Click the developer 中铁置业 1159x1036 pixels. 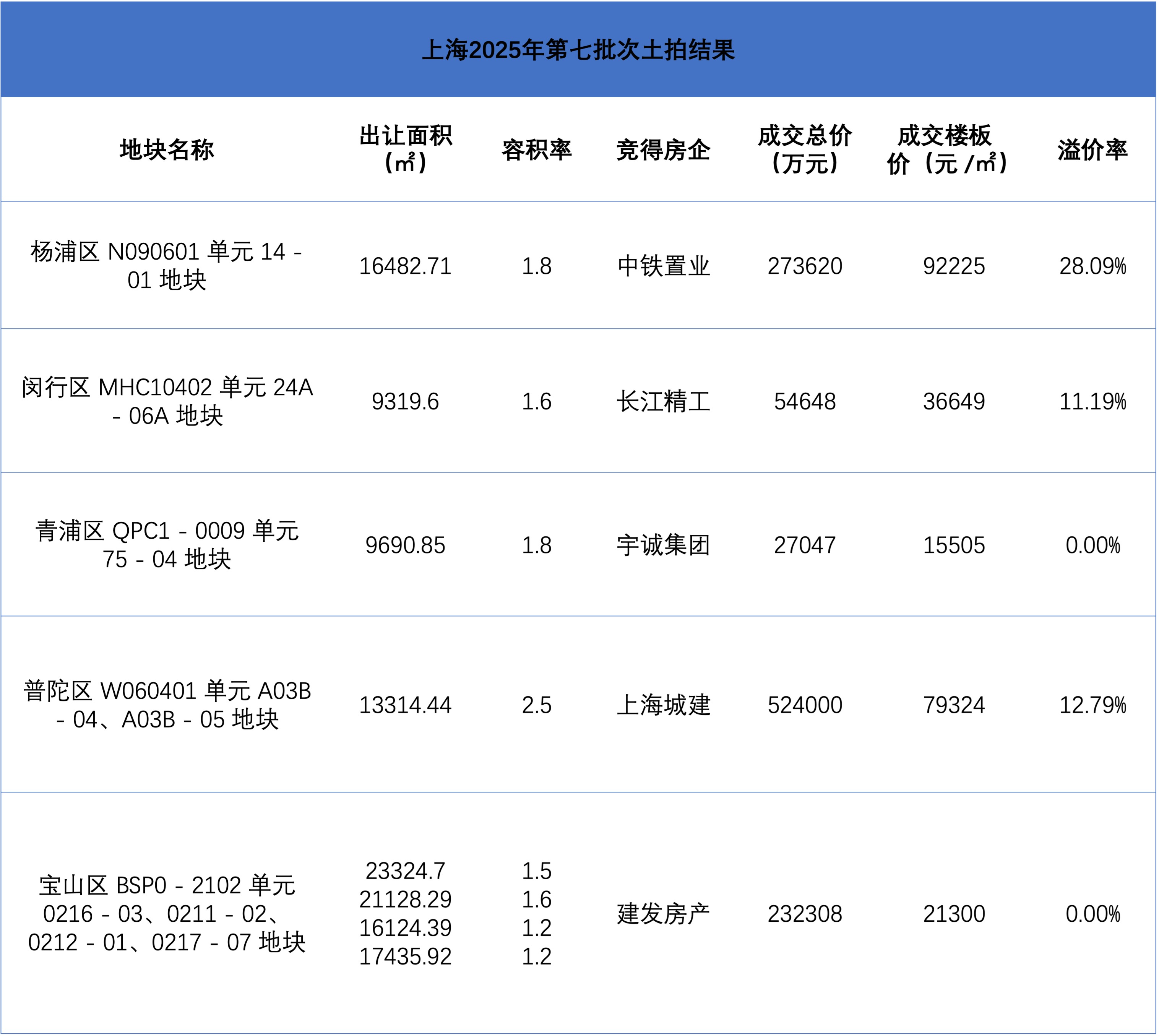point(664,266)
